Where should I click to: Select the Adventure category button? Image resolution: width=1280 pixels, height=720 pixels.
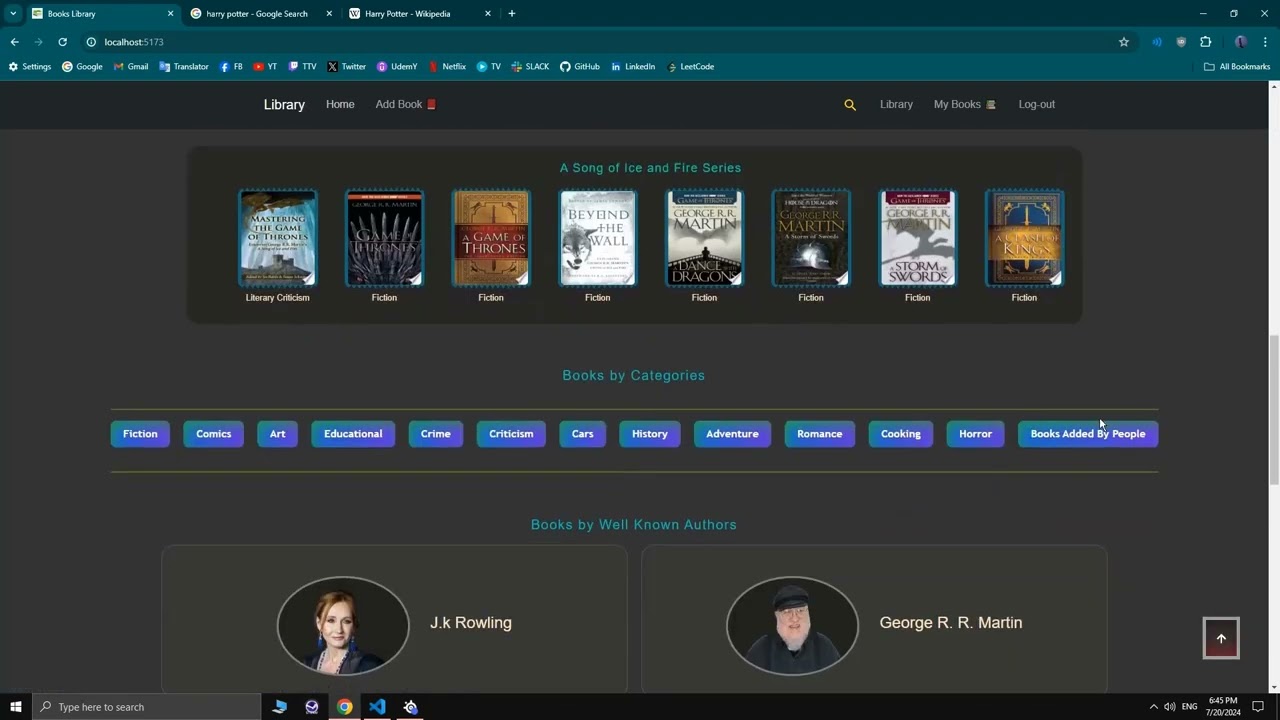[x=732, y=434]
